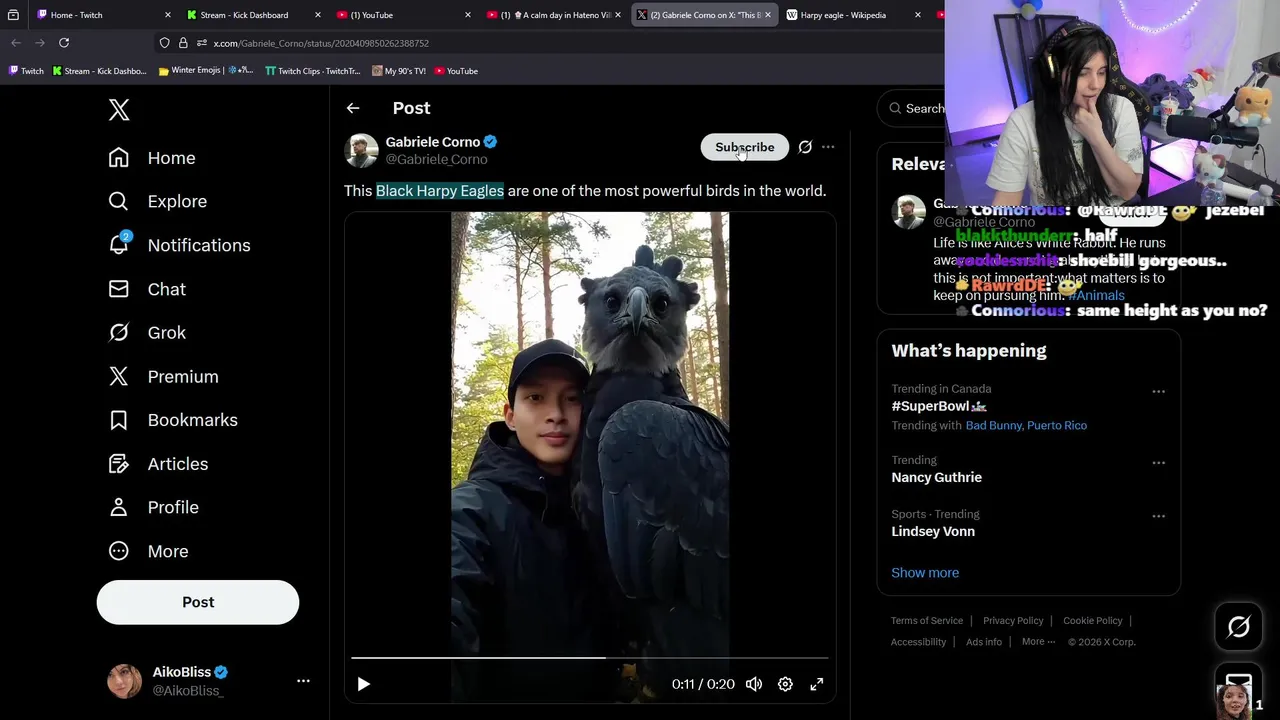1280x720 pixels.
Task: Click the #Animals hashtag in the bio
Action: (x=1096, y=296)
